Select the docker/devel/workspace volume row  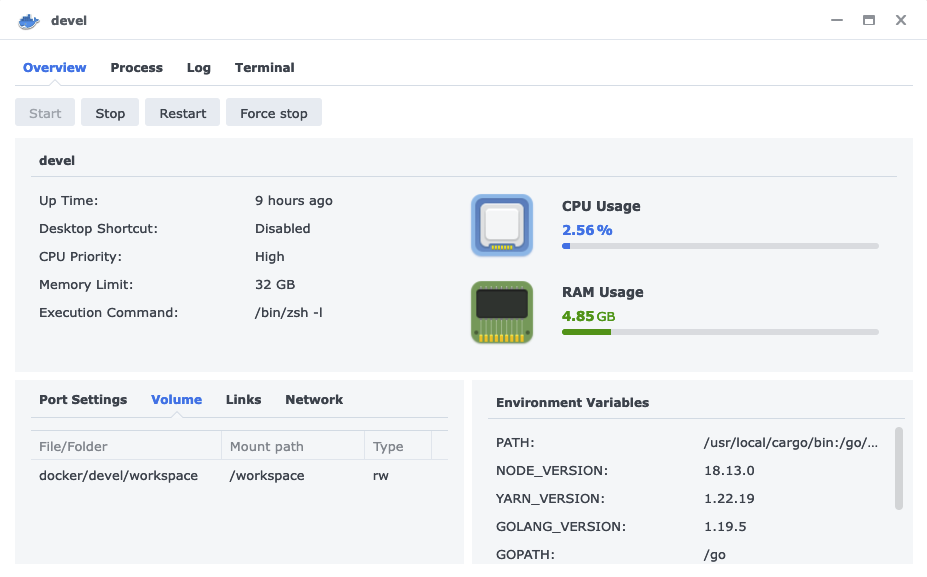click(x=239, y=475)
